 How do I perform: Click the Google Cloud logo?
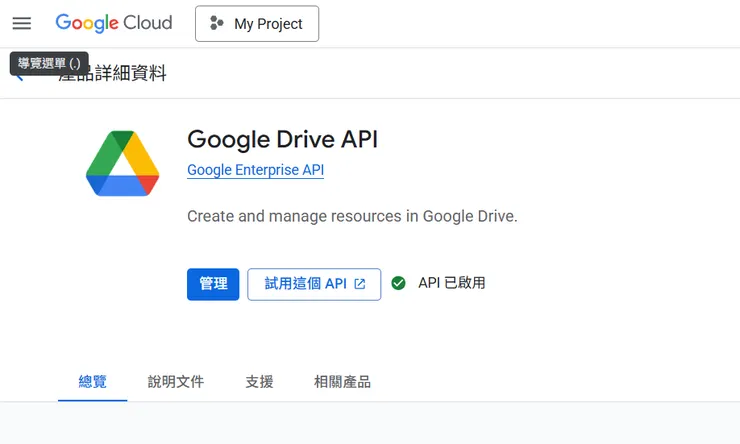pyautogui.click(x=114, y=23)
